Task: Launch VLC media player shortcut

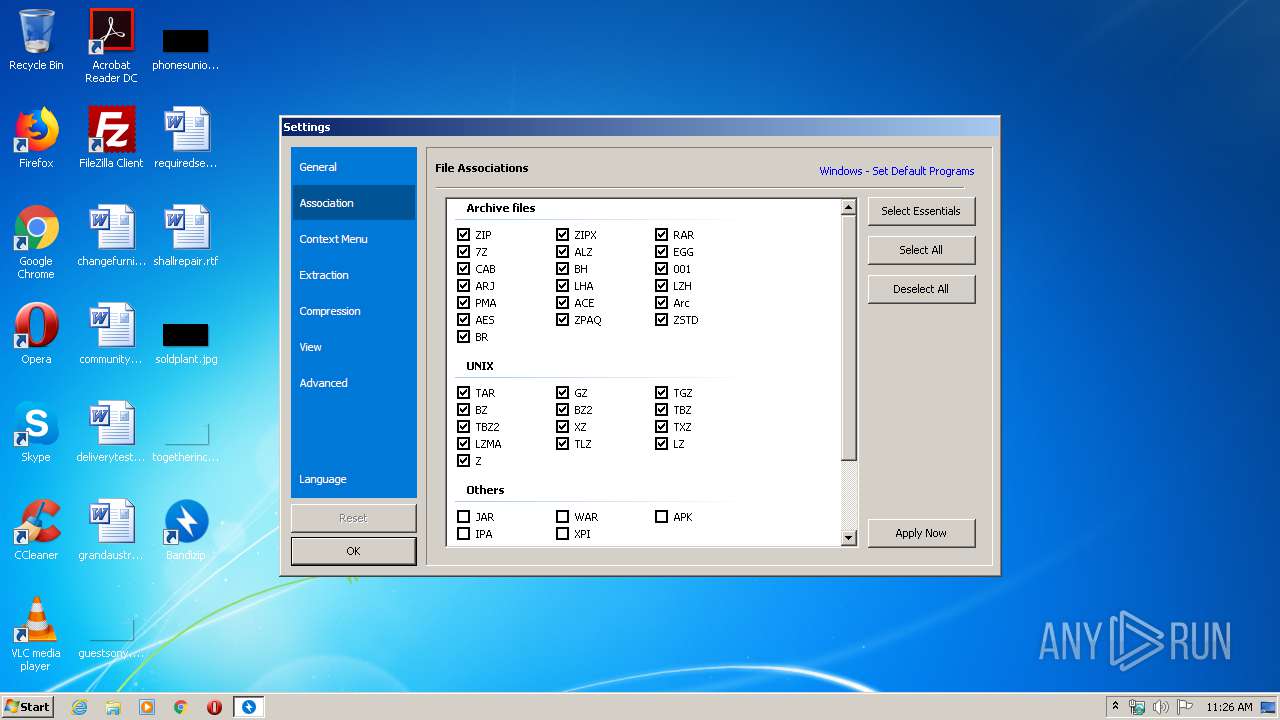Action: [36, 634]
